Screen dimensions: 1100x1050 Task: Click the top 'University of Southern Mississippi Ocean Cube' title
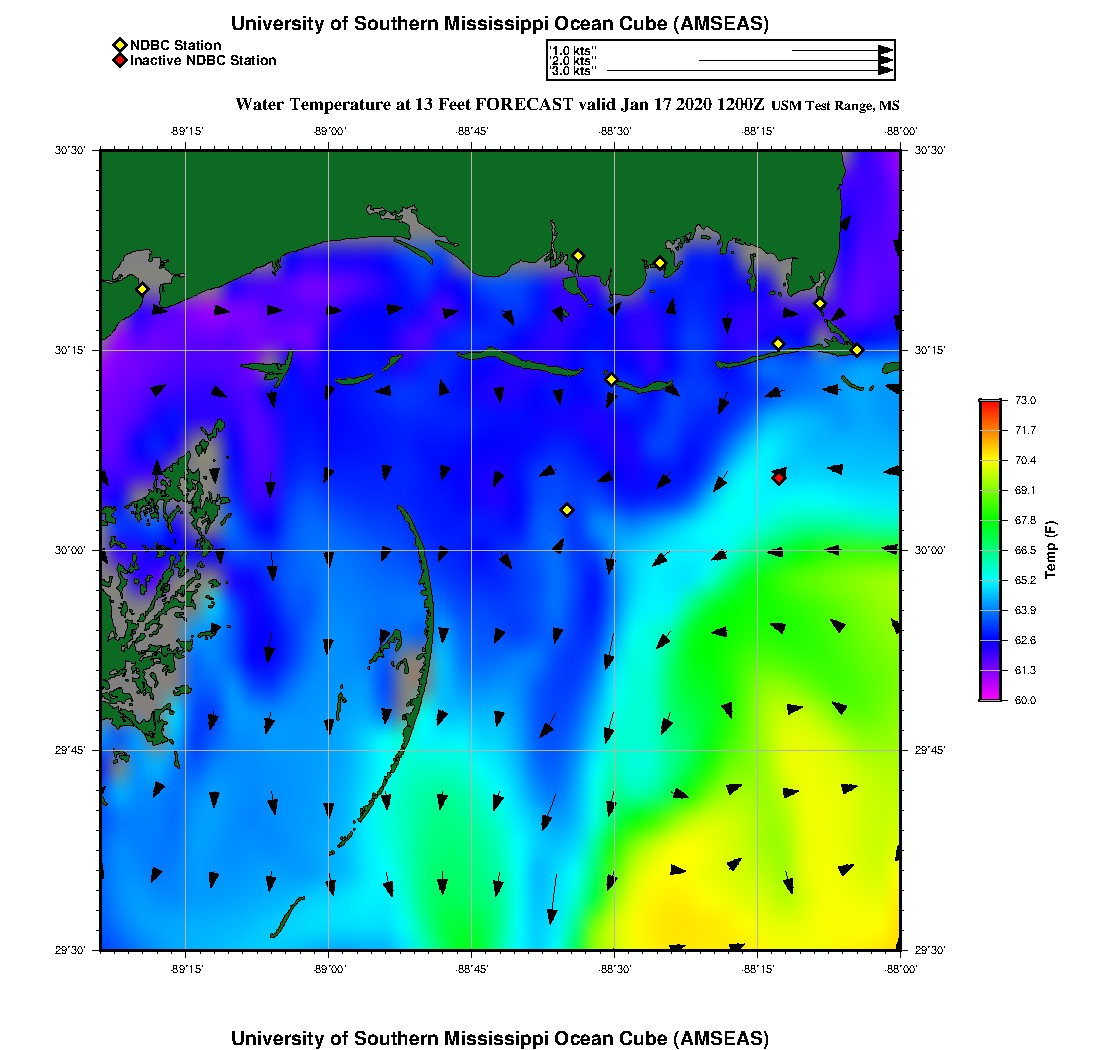(499, 24)
